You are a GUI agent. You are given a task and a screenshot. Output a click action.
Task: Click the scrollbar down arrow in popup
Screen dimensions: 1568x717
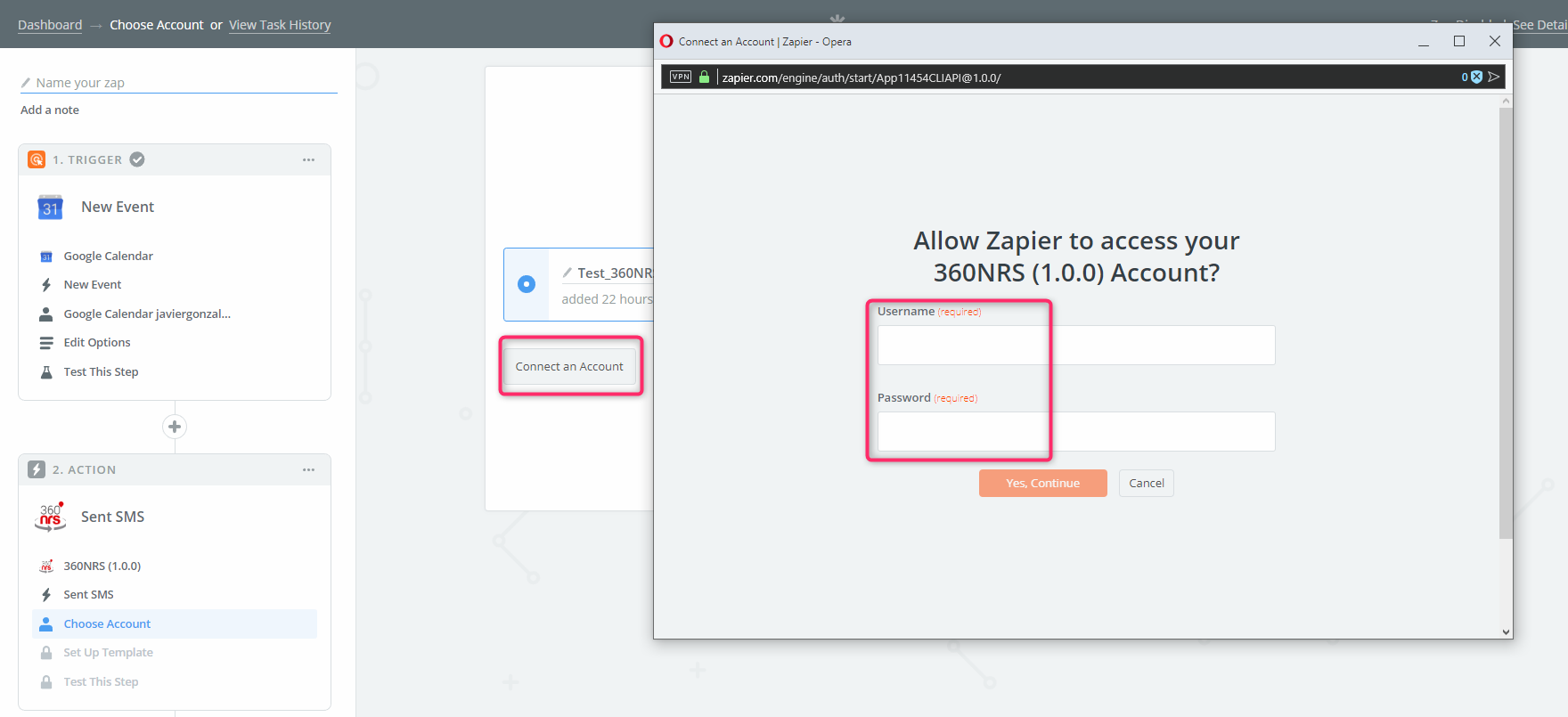tap(1506, 631)
